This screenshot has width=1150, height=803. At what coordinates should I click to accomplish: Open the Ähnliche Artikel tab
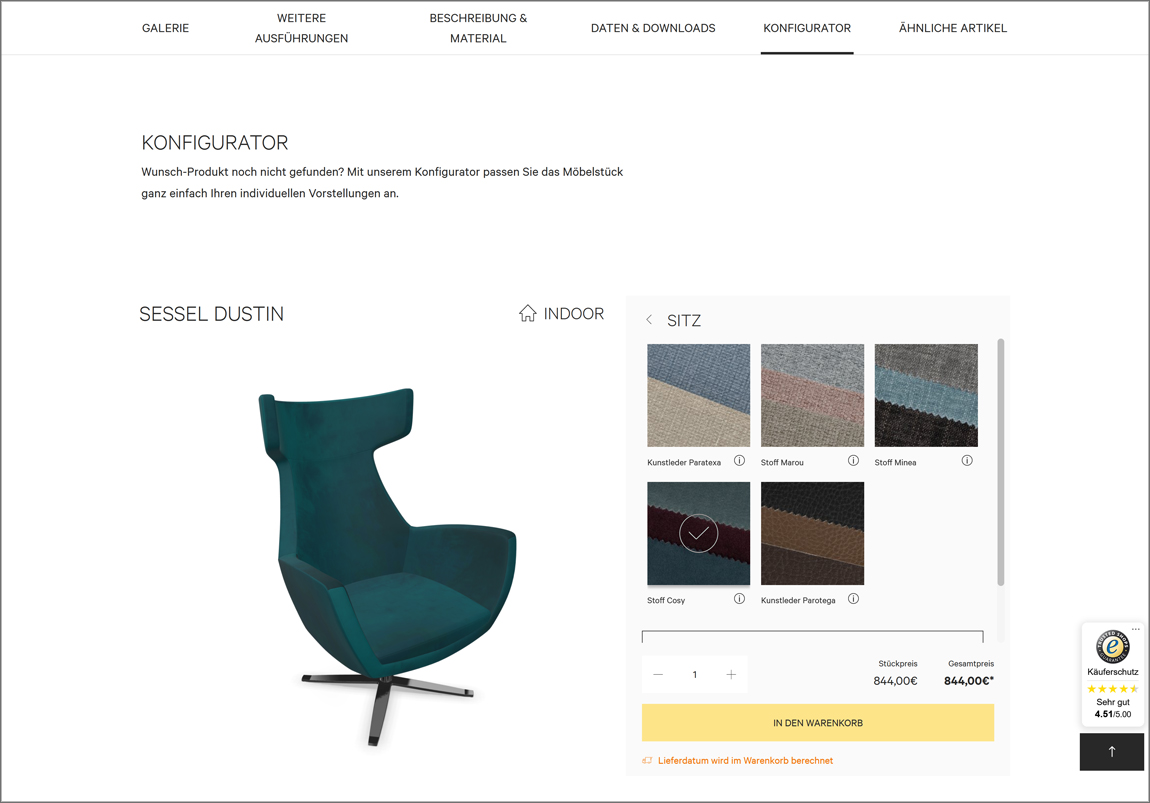pos(953,28)
